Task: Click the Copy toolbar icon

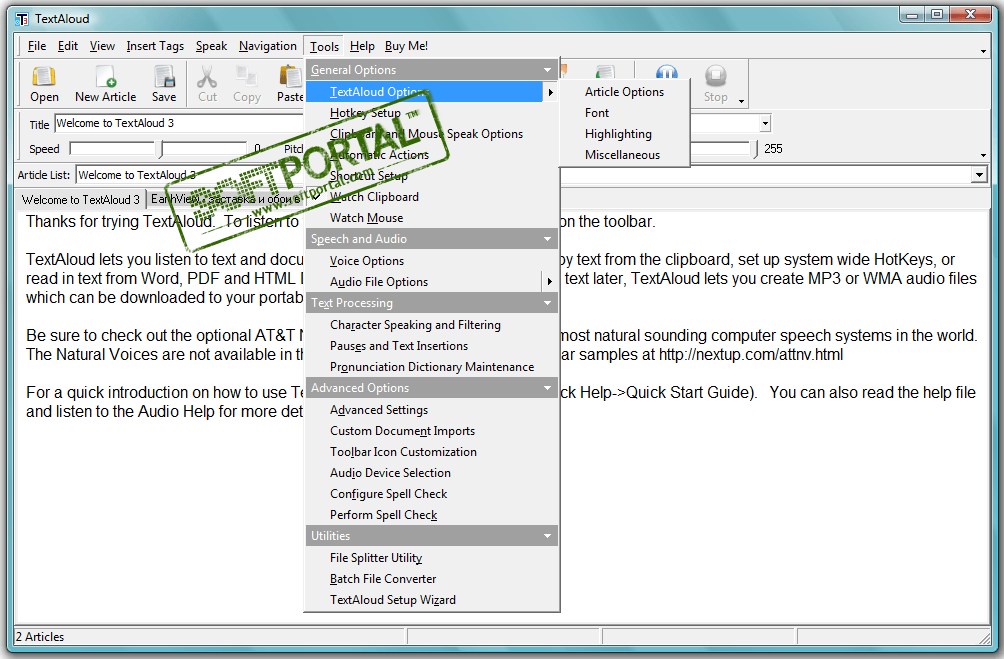Action: click(247, 77)
